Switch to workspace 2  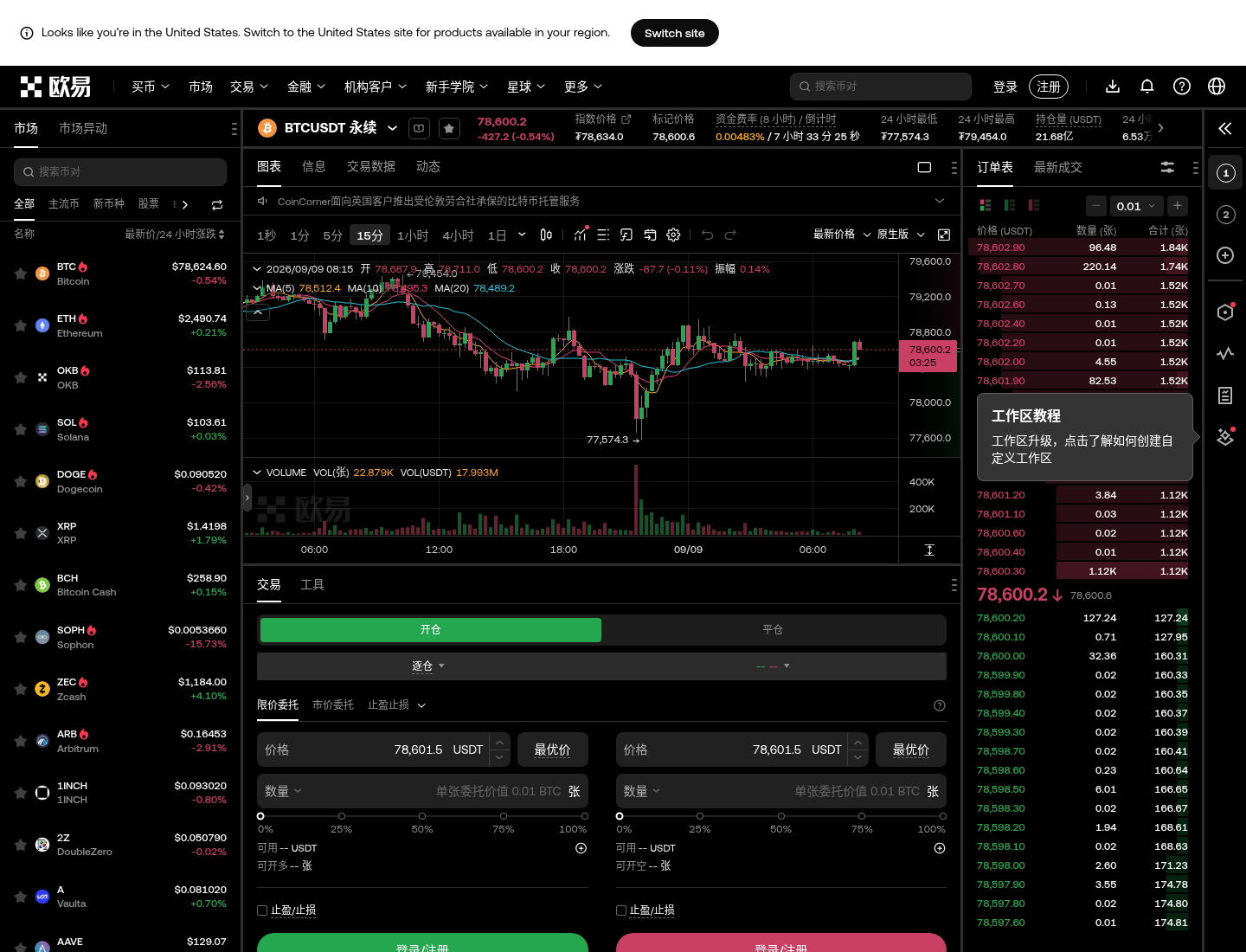point(1225,215)
